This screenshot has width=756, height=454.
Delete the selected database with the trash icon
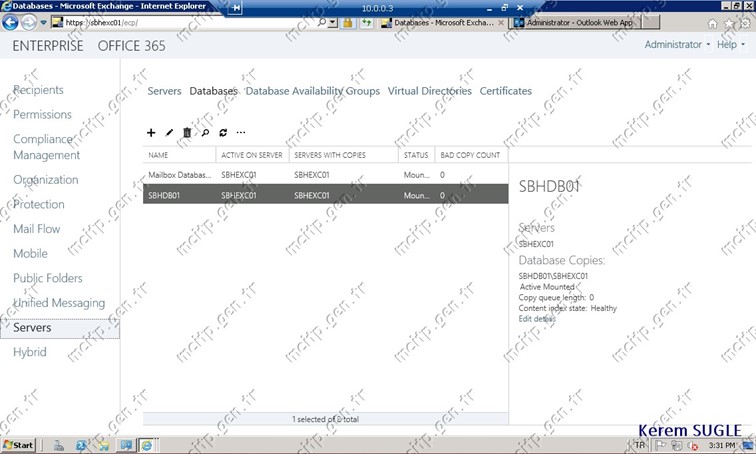(187, 133)
